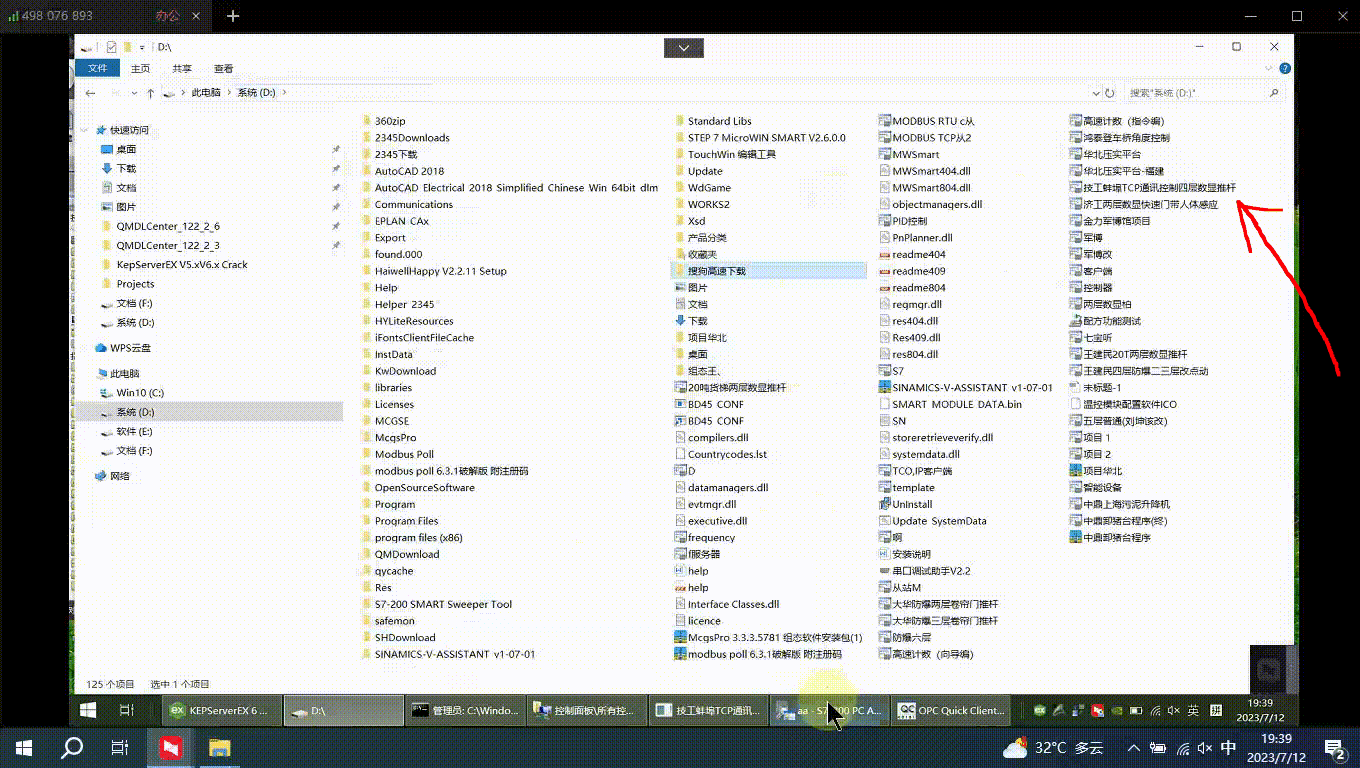Open the recent locations dropdown
1360x768 pixels.
pos(133,92)
